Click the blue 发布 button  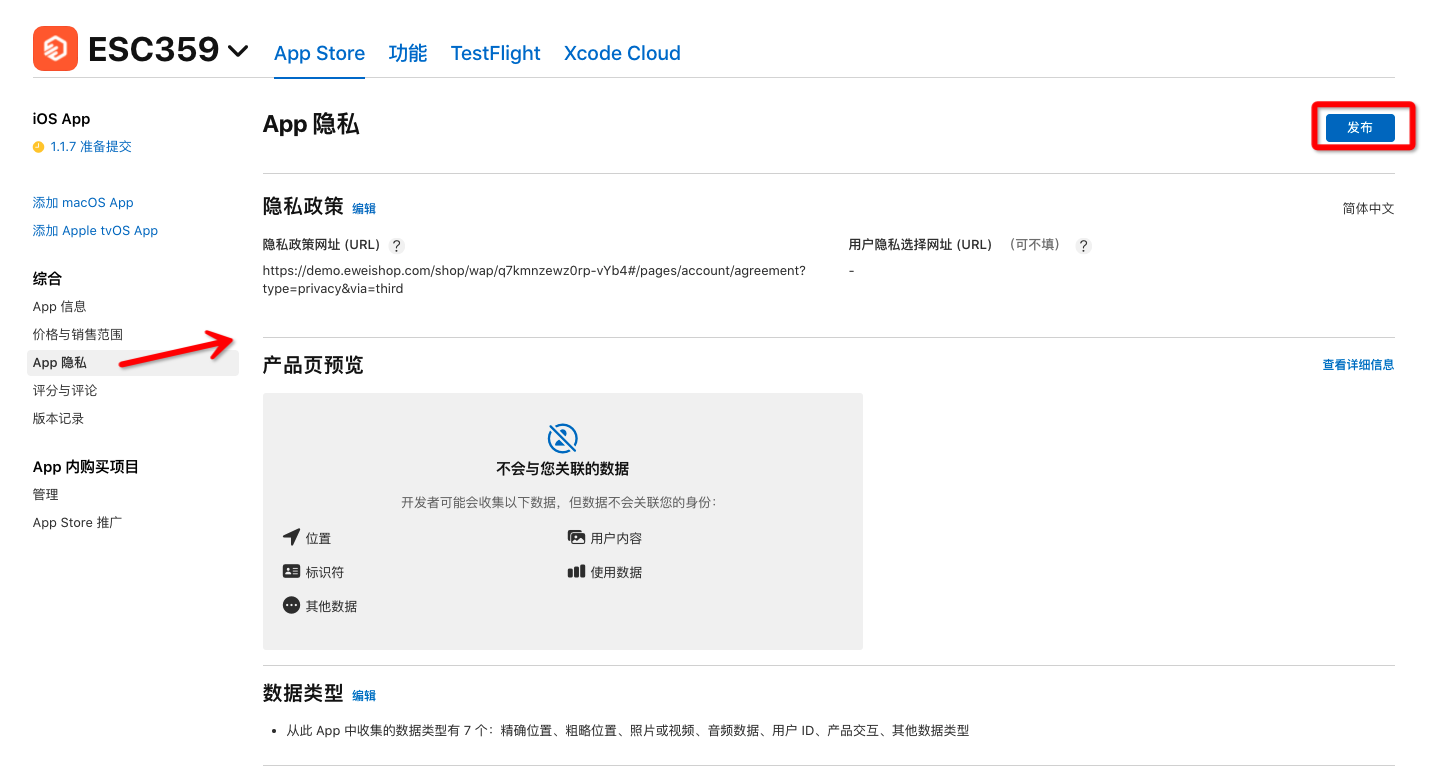(1360, 128)
